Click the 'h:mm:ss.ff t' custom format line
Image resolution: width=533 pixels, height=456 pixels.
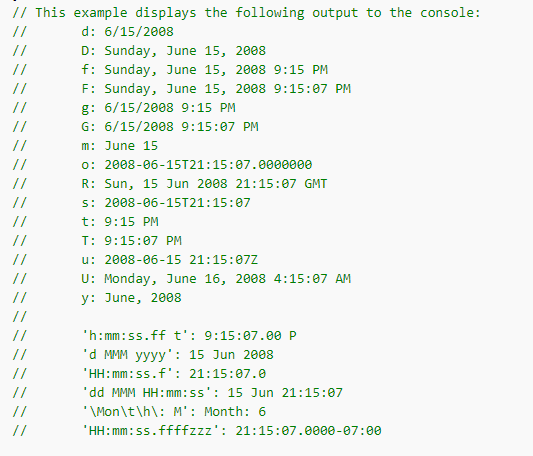189,336
